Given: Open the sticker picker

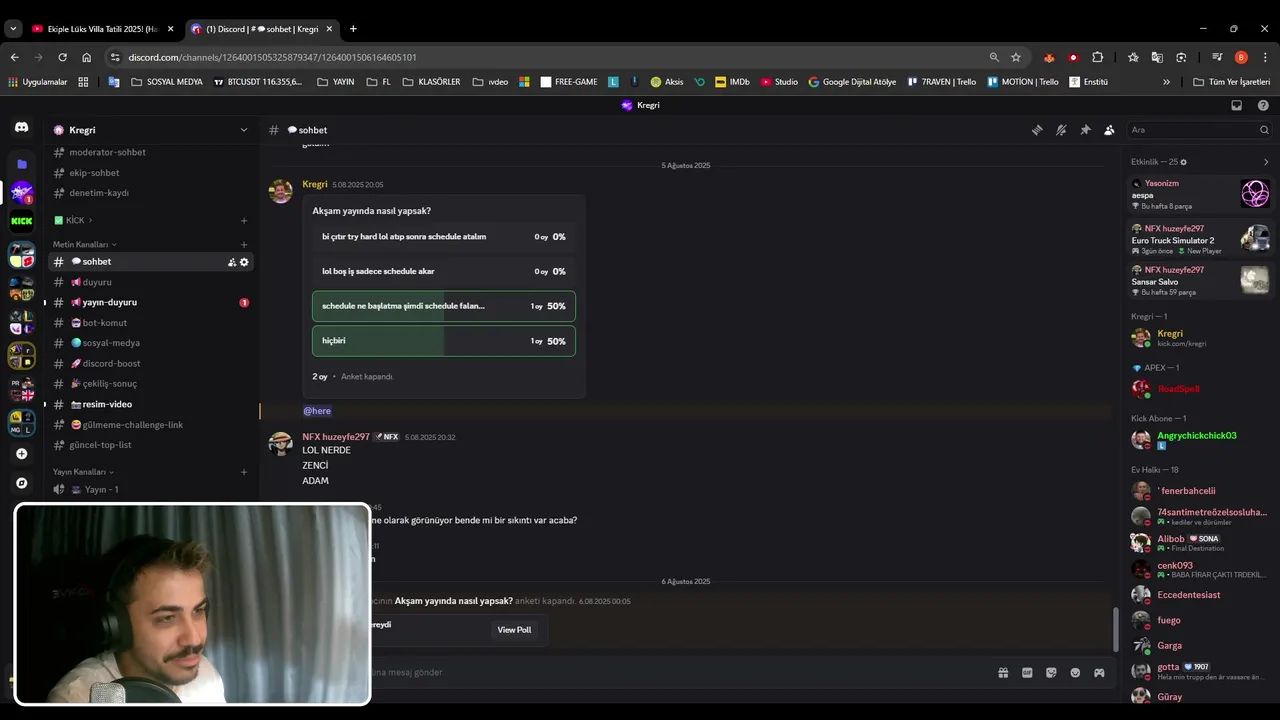Looking at the screenshot, I should coord(1051,673).
